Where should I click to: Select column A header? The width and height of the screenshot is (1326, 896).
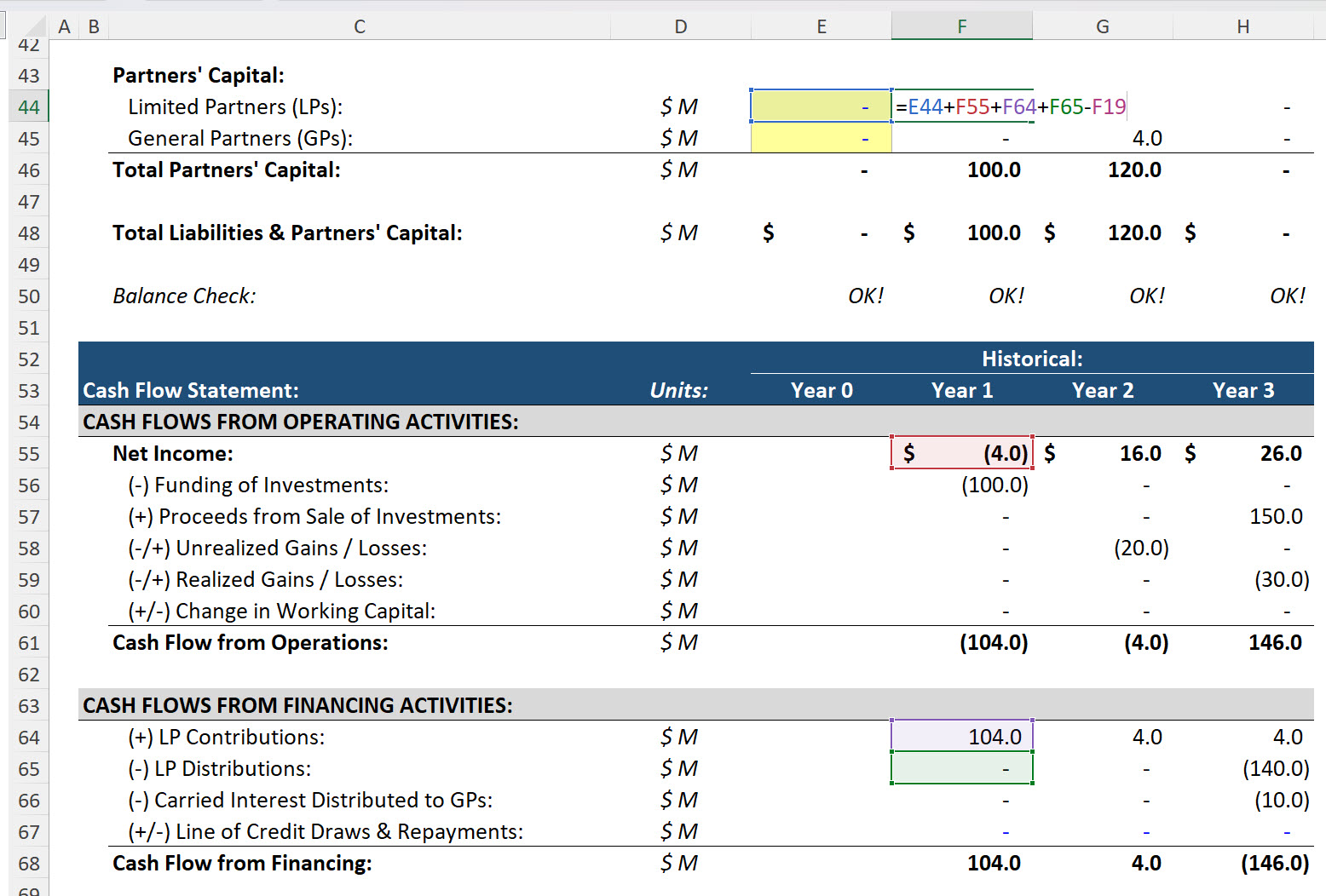click(x=64, y=26)
